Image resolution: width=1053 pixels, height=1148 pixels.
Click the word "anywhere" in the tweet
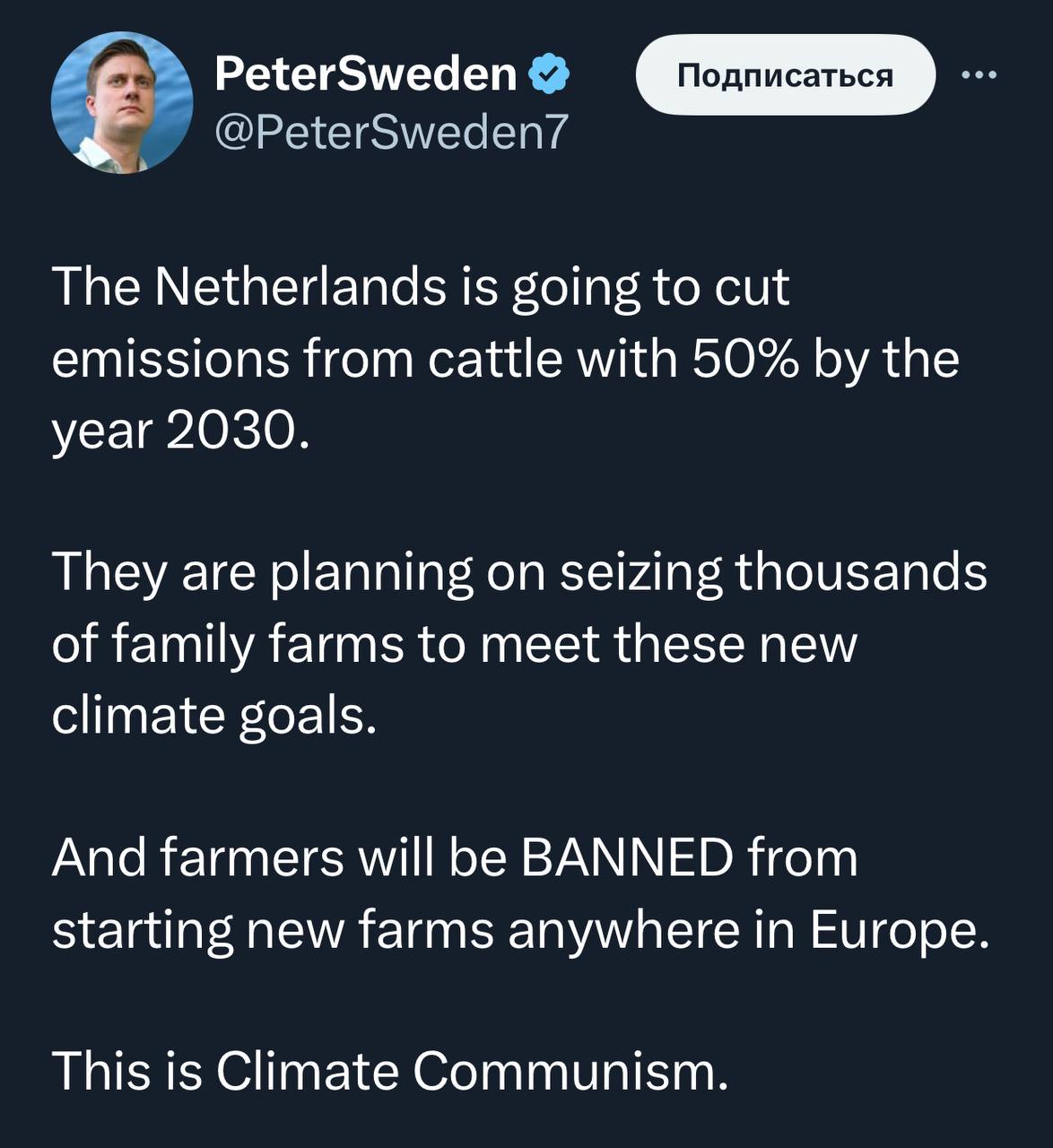(623, 929)
